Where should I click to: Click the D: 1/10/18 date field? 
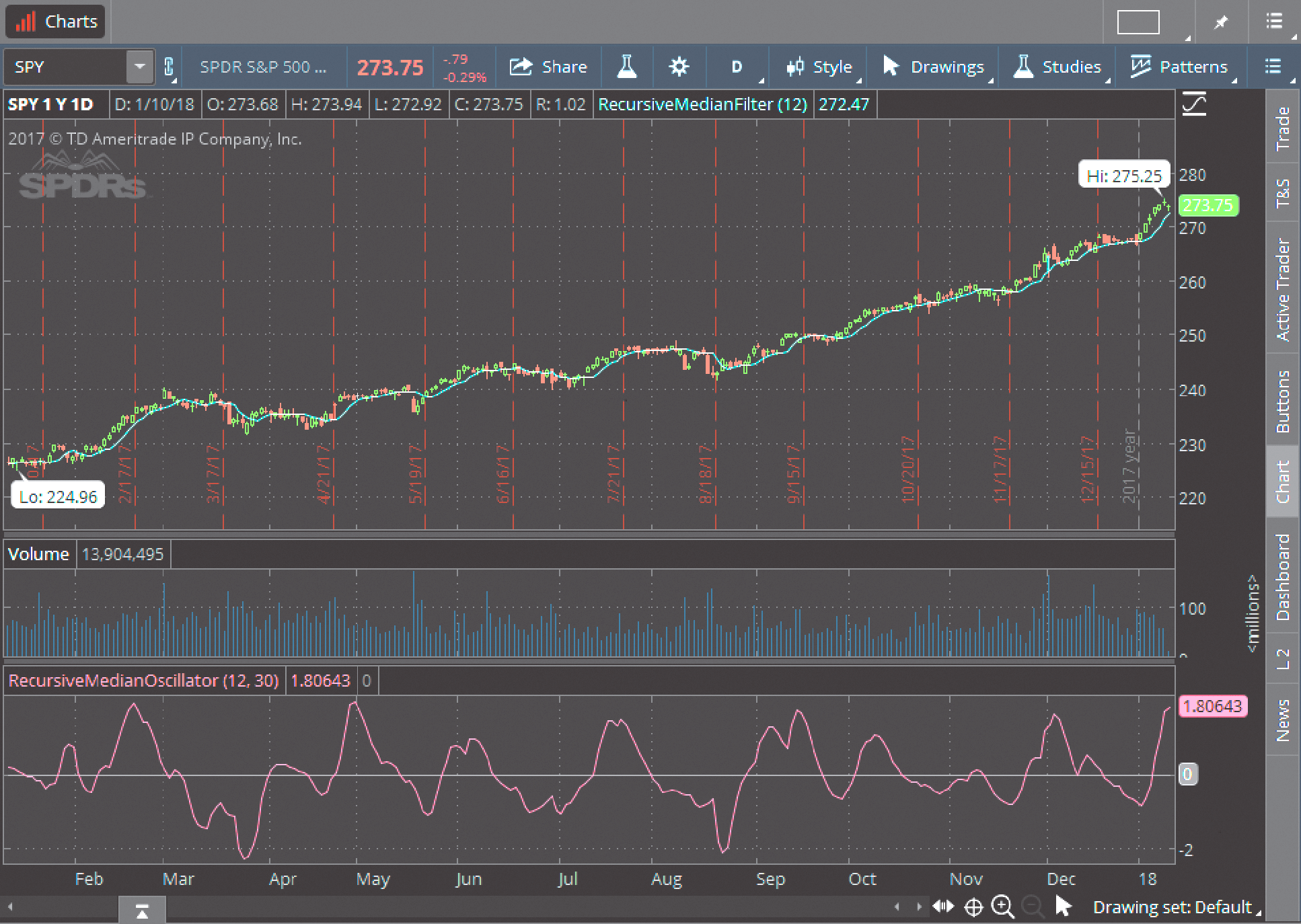pyautogui.click(x=155, y=105)
